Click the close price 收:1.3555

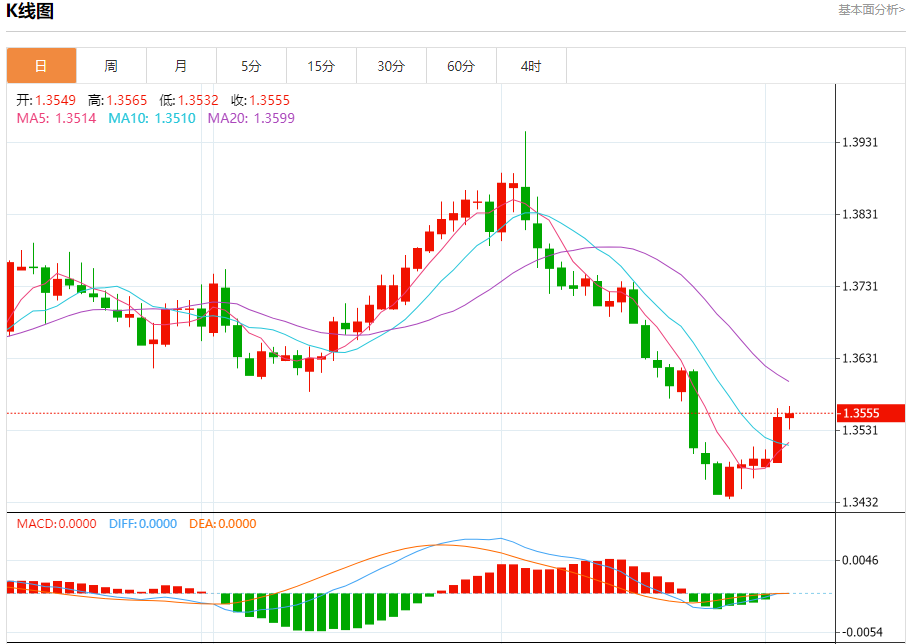click(x=260, y=100)
